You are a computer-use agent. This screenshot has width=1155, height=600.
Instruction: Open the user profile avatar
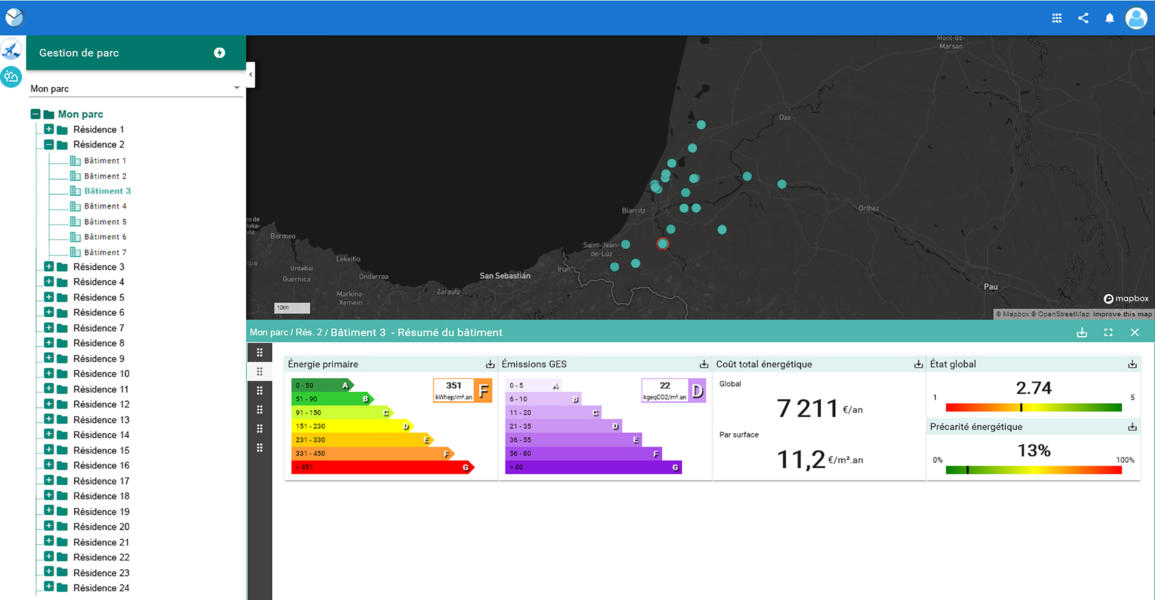pos(1137,18)
